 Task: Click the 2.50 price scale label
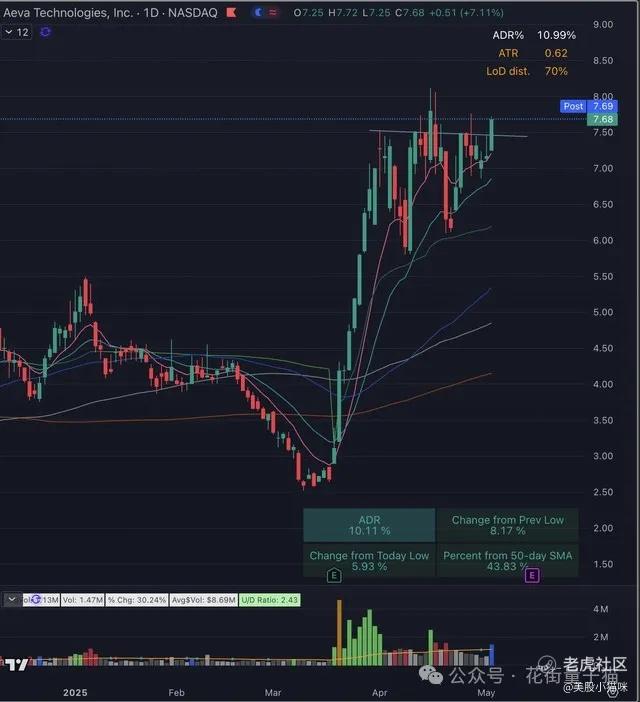click(603, 492)
